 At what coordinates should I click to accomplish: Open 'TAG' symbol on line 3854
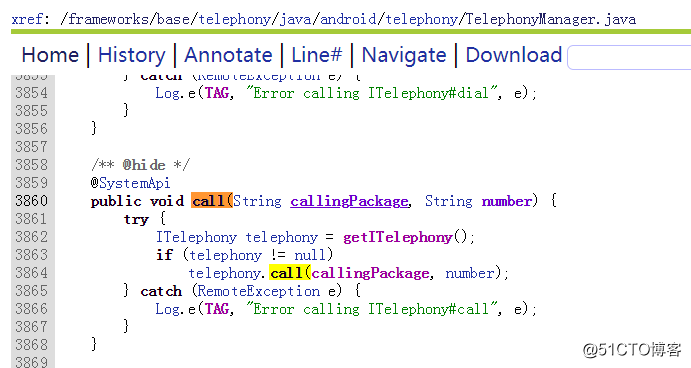217,93
